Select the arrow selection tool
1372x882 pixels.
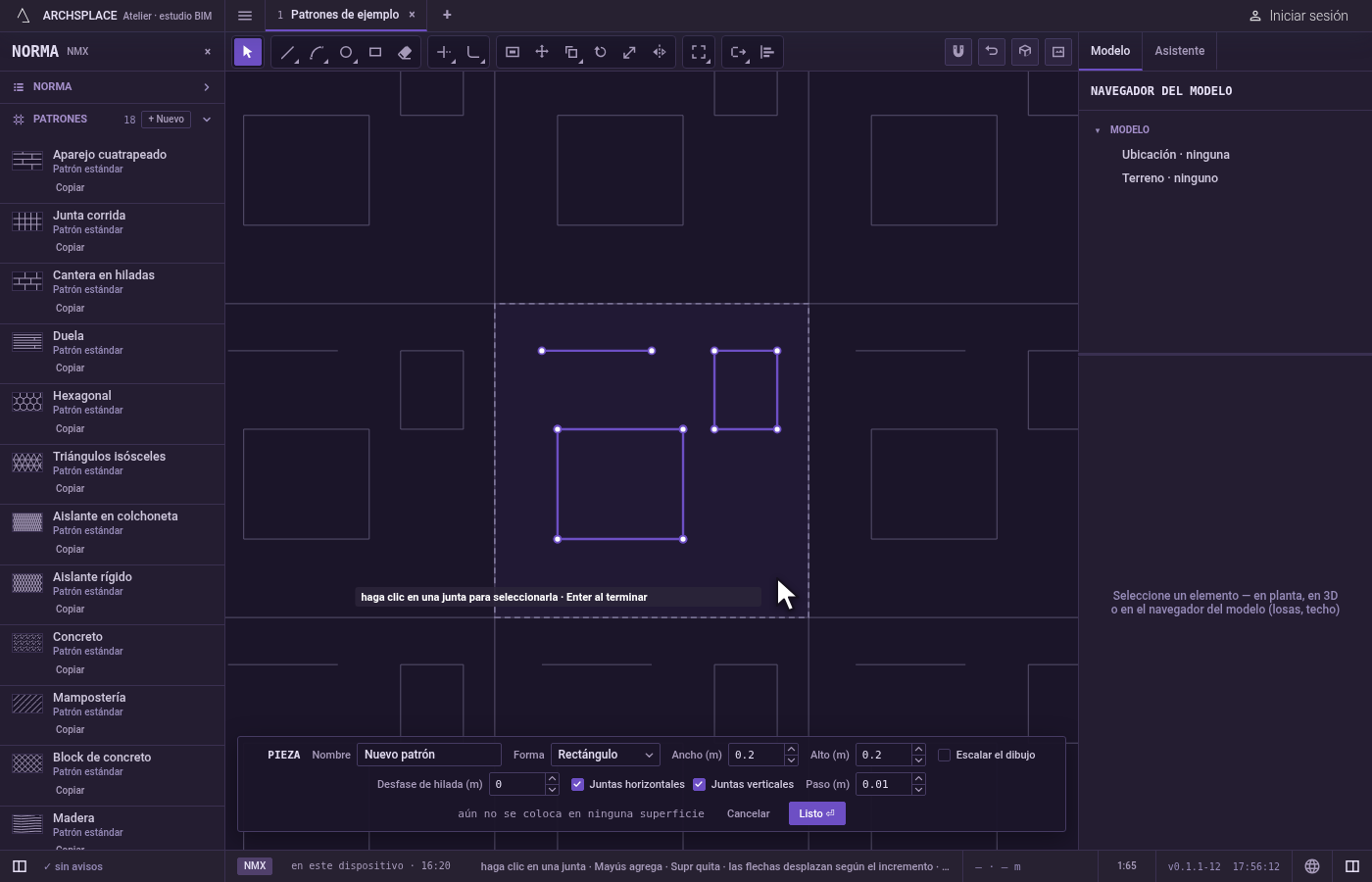248,52
